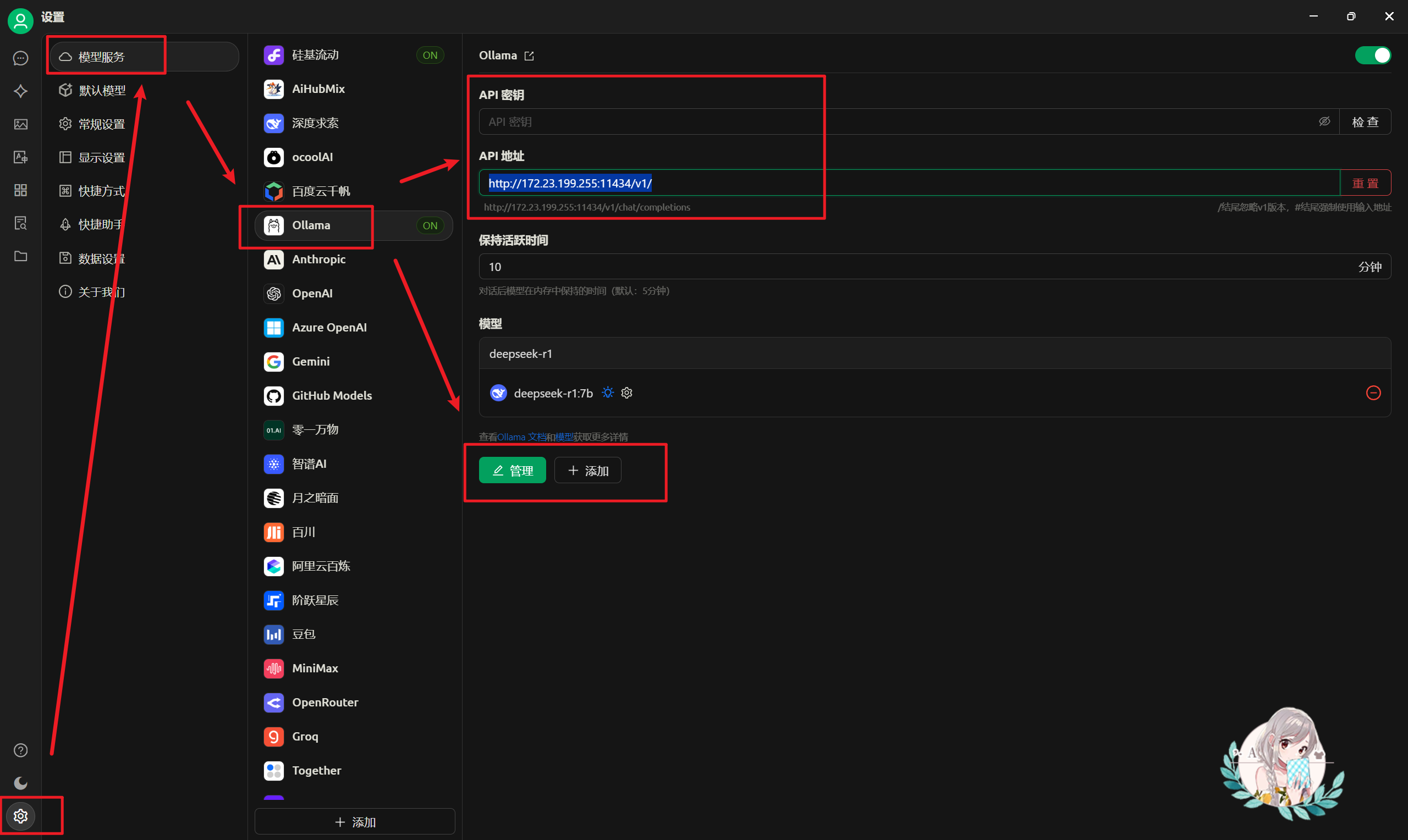1408x840 pixels.
Task: Open Ollama website external link icon
Action: coord(529,56)
